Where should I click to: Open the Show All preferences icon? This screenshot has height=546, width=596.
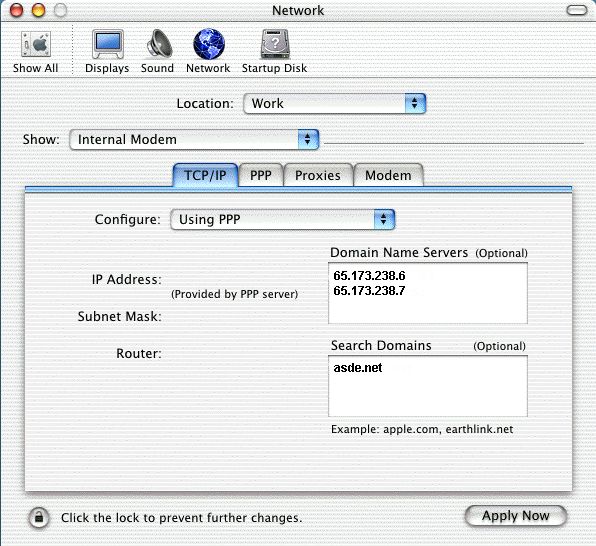click(36, 44)
